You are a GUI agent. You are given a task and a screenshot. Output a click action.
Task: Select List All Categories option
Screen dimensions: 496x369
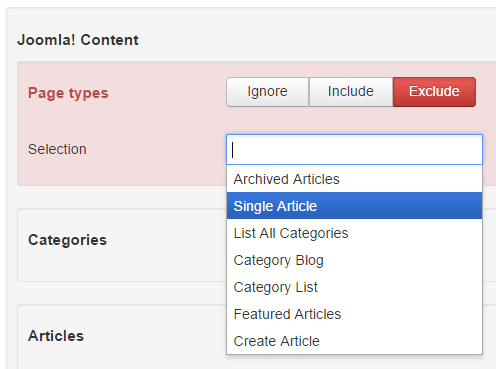coord(354,233)
